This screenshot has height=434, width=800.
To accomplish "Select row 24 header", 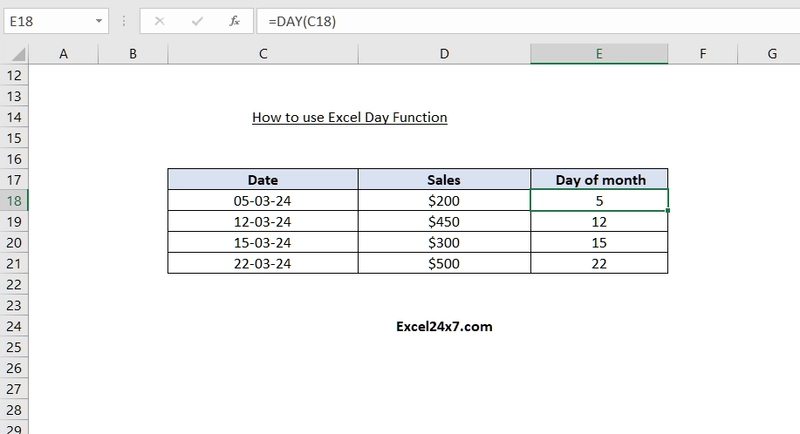I will coord(14,326).
